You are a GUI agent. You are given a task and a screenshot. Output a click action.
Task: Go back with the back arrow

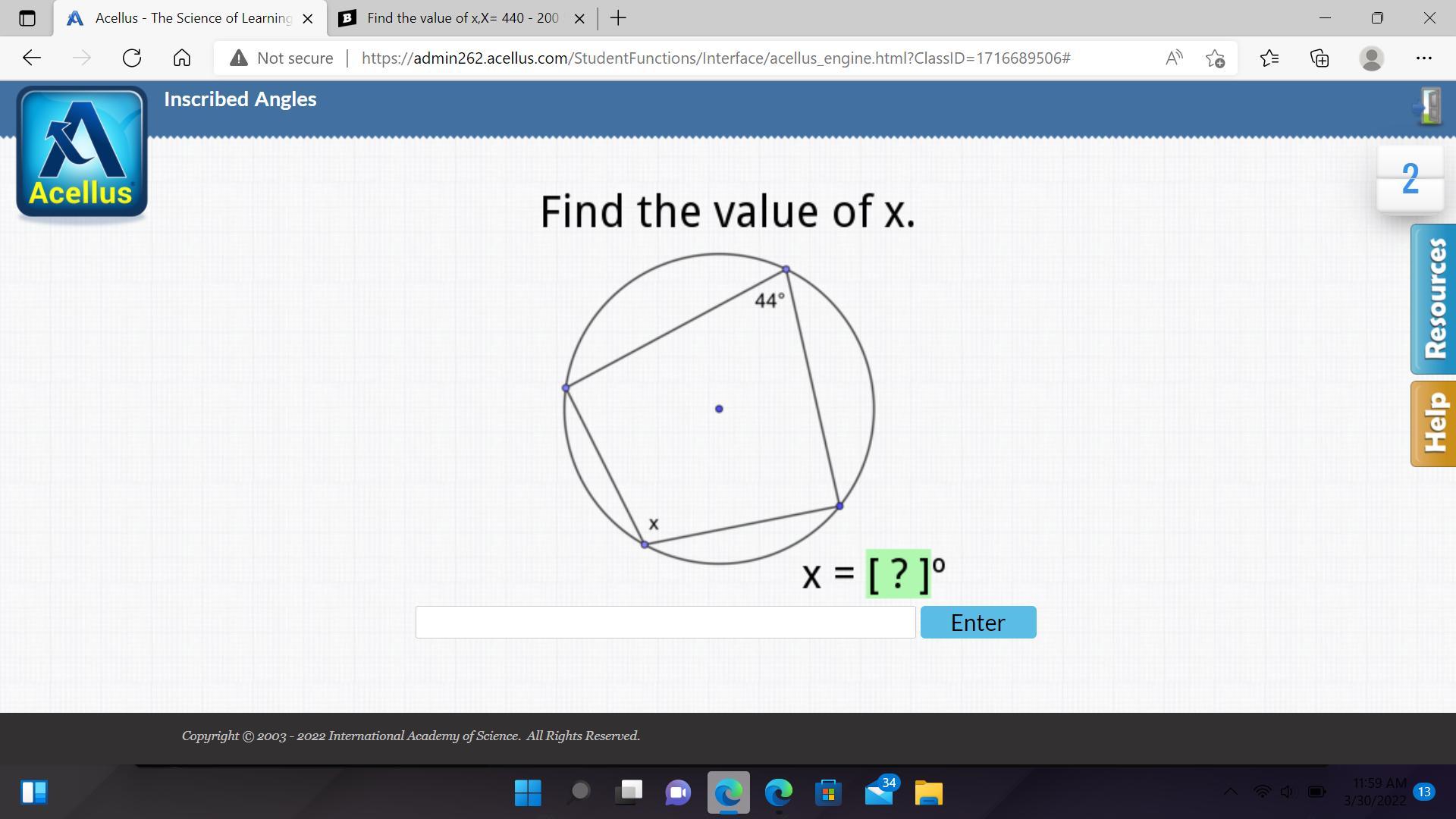coord(32,58)
